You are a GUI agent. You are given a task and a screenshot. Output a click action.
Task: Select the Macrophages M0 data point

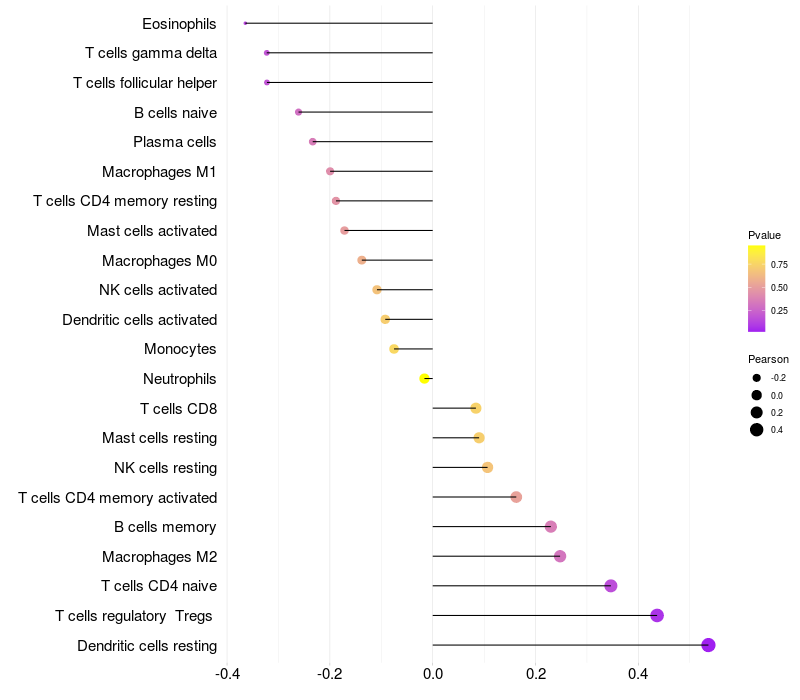[362, 260]
